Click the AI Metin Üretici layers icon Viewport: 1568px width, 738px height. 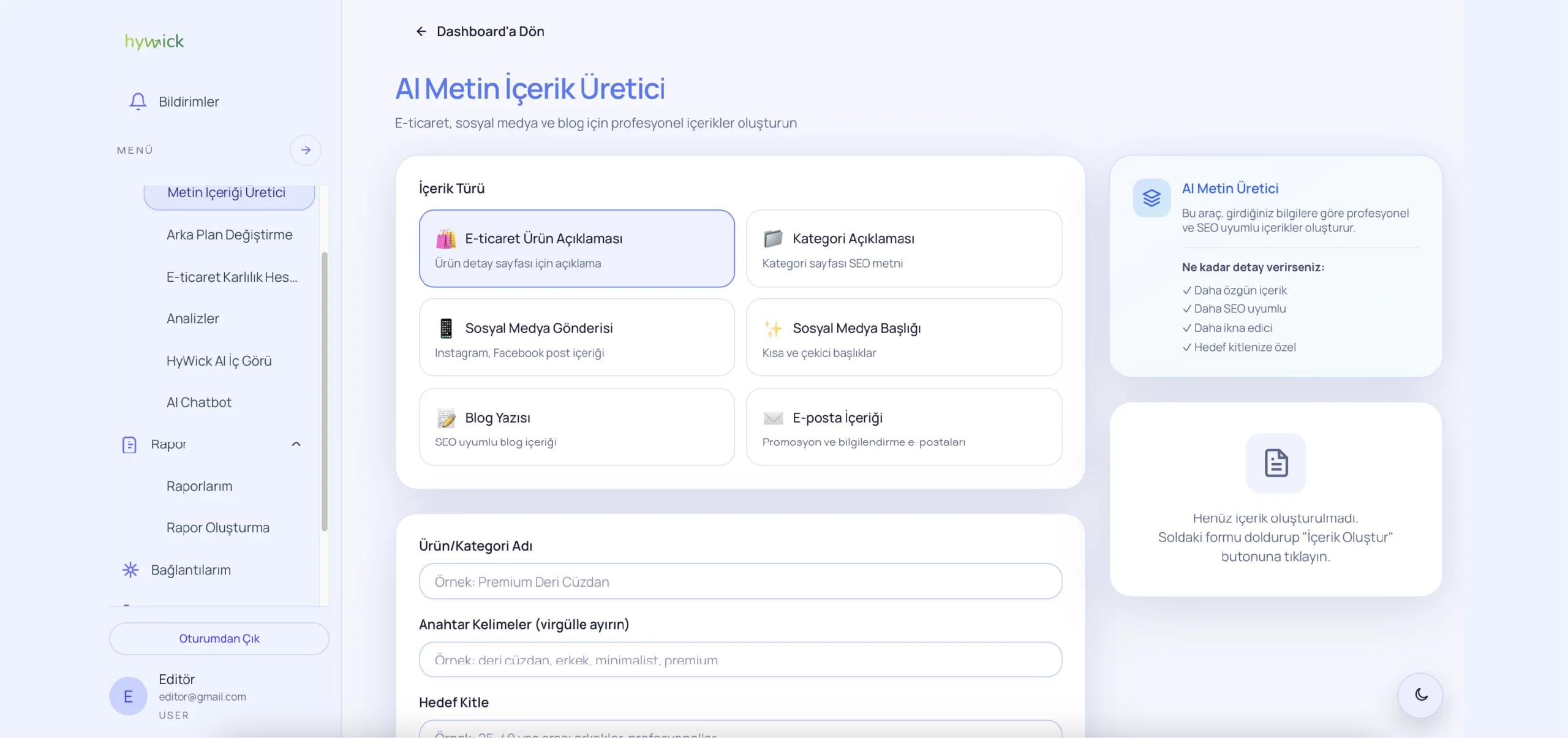tap(1151, 198)
